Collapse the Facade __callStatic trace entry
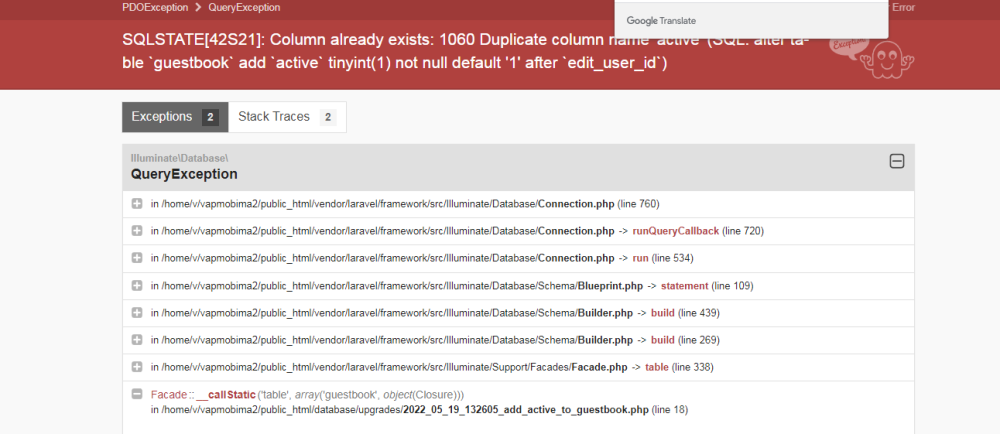 137,394
